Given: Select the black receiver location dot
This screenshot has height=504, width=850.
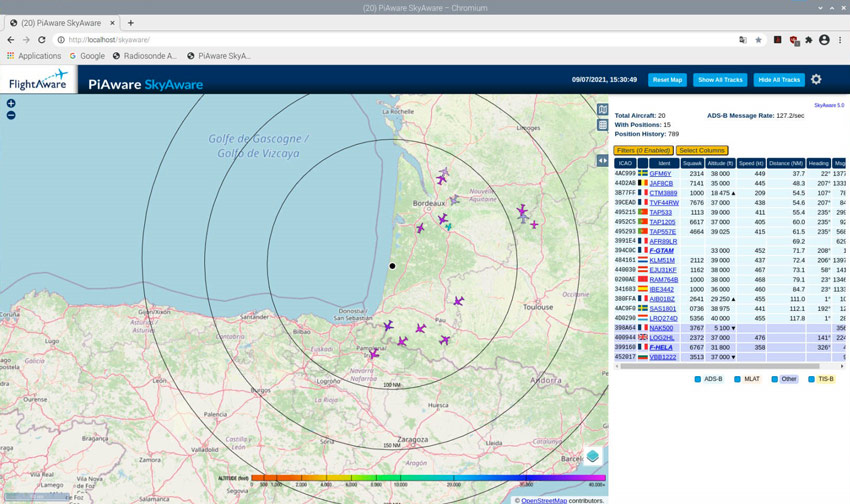Looking at the screenshot, I should [x=392, y=266].
